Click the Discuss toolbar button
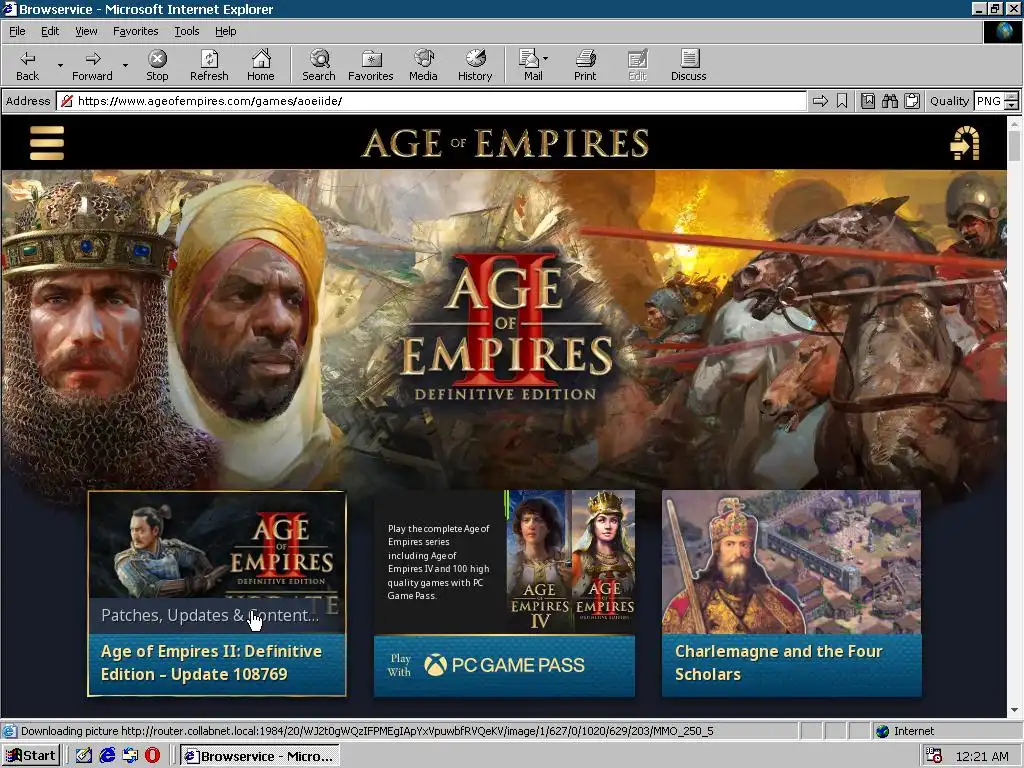Viewport: 1024px width, 768px height. click(688, 65)
